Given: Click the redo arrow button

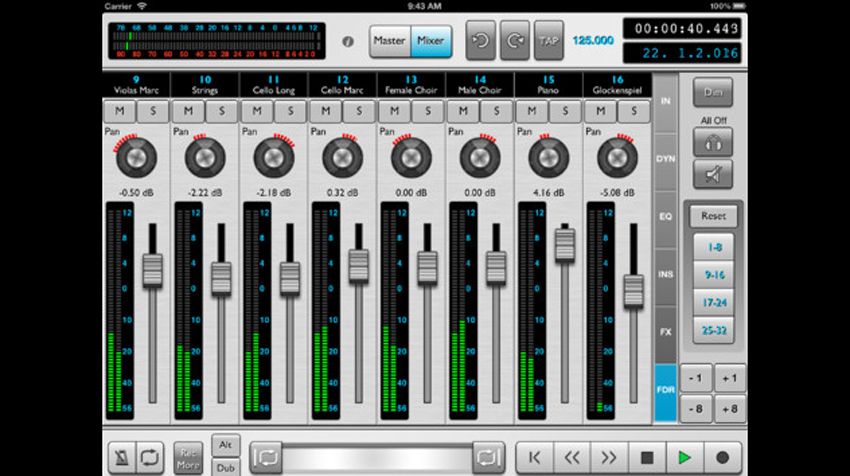Looking at the screenshot, I should point(514,41).
